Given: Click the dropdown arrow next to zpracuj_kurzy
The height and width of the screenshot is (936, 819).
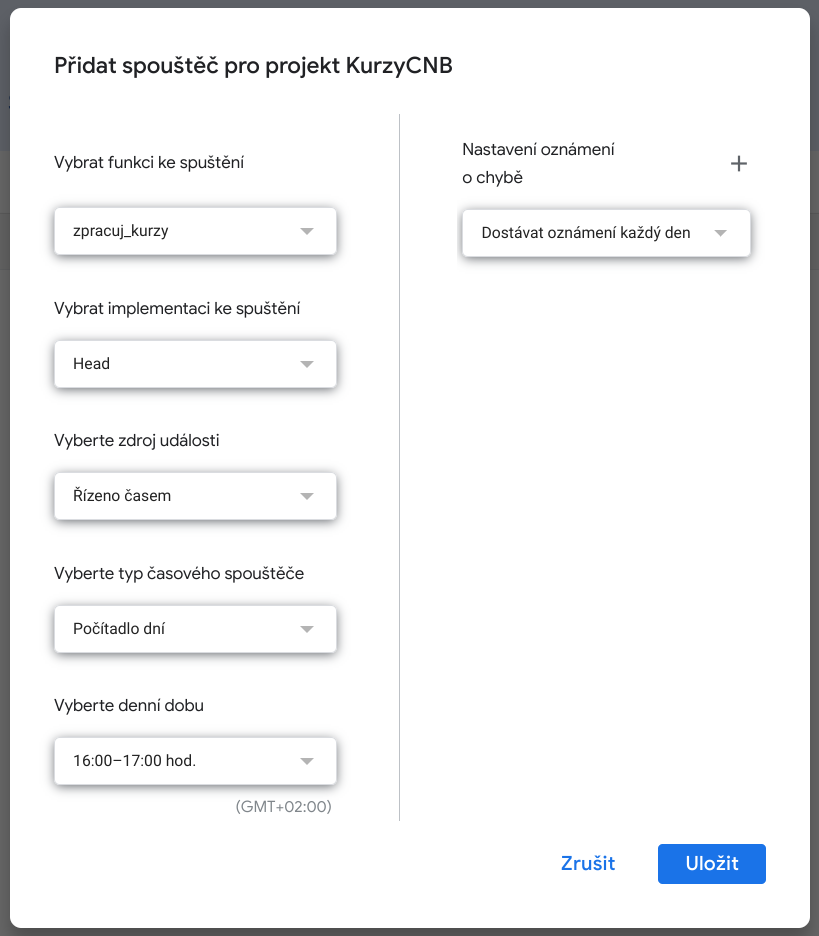Looking at the screenshot, I should (x=307, y=231).
